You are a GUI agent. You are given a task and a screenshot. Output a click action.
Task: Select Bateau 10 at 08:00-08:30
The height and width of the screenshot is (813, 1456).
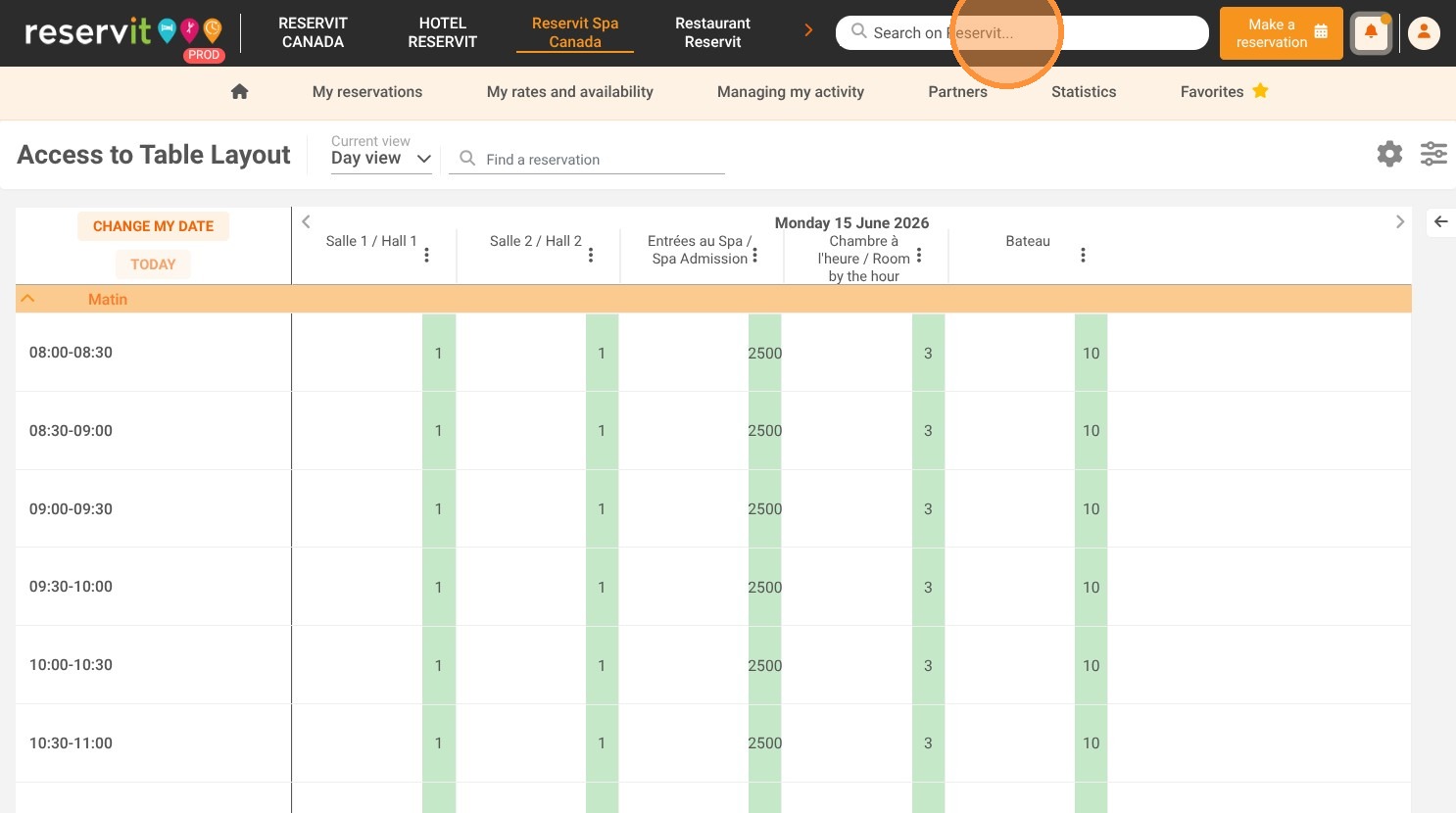(1092, 353)
